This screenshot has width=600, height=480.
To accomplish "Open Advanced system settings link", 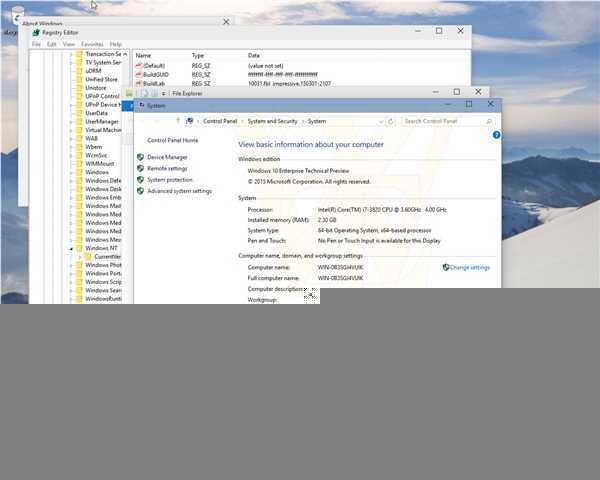I will [179, 191].
